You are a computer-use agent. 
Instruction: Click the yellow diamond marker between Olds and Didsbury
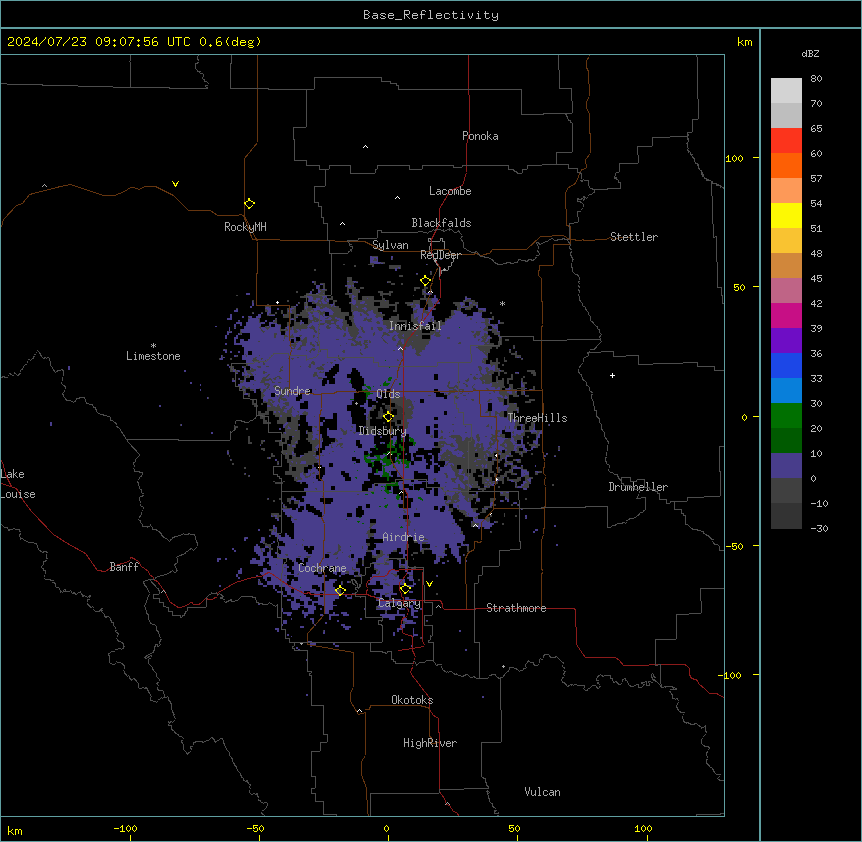coord(388,417)
